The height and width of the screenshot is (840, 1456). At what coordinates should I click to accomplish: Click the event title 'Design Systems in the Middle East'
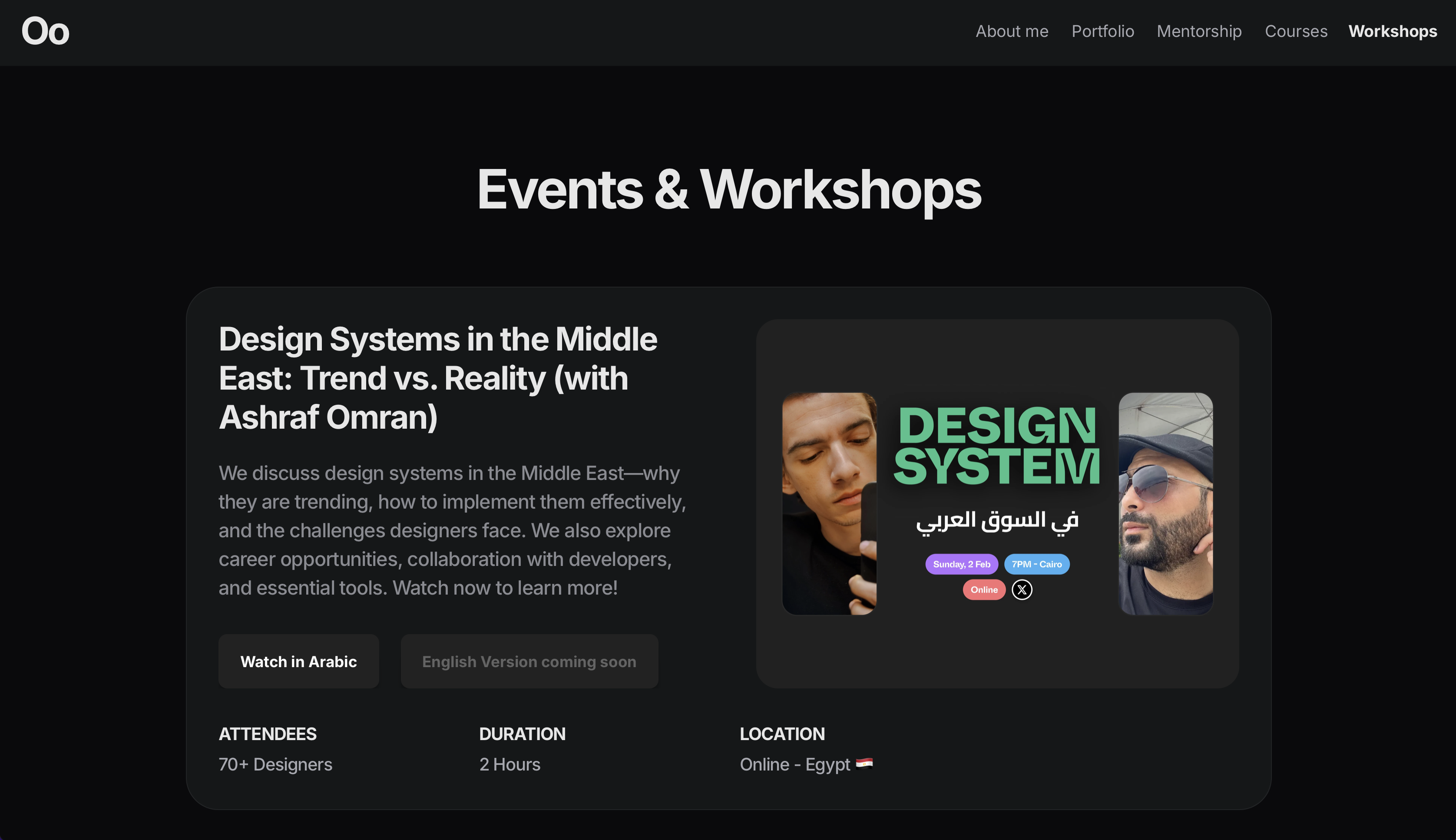[438, 378]
